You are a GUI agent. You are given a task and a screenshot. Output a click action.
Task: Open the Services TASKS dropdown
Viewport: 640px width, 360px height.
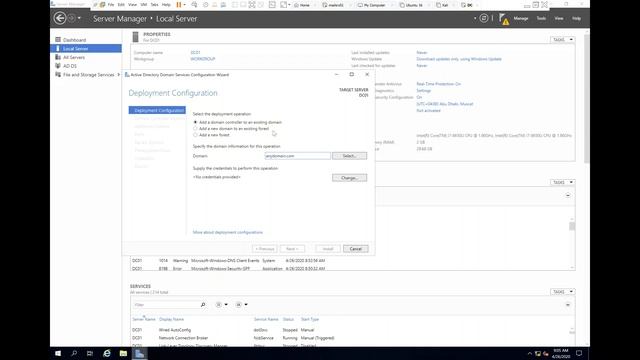coord(563,292)
